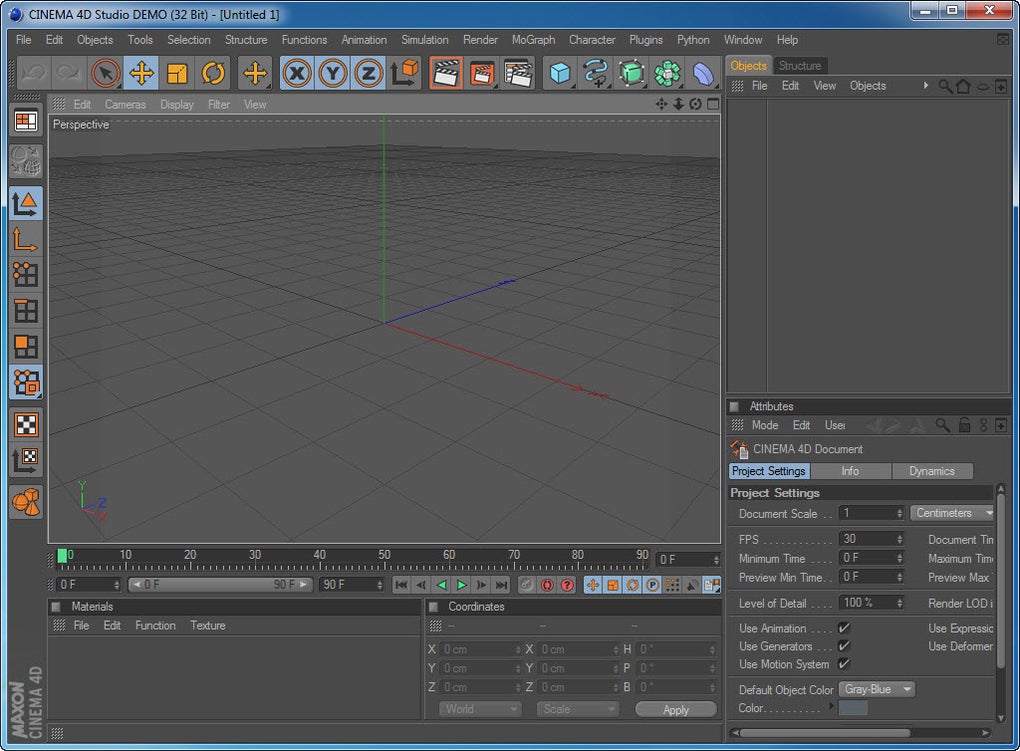Click the Apply button in Coordinates
This screenshot has height=751, width=1020.
tap(676, 709)
